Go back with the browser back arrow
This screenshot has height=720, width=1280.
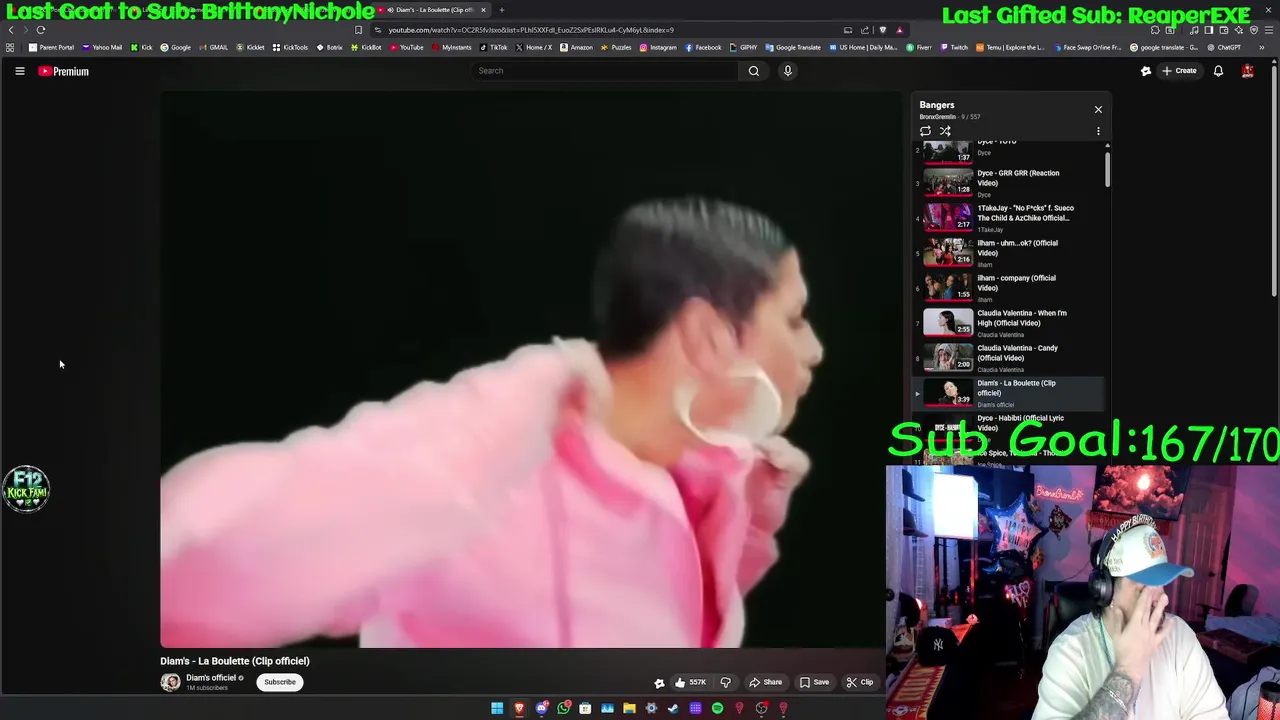[x=11, y=30]
